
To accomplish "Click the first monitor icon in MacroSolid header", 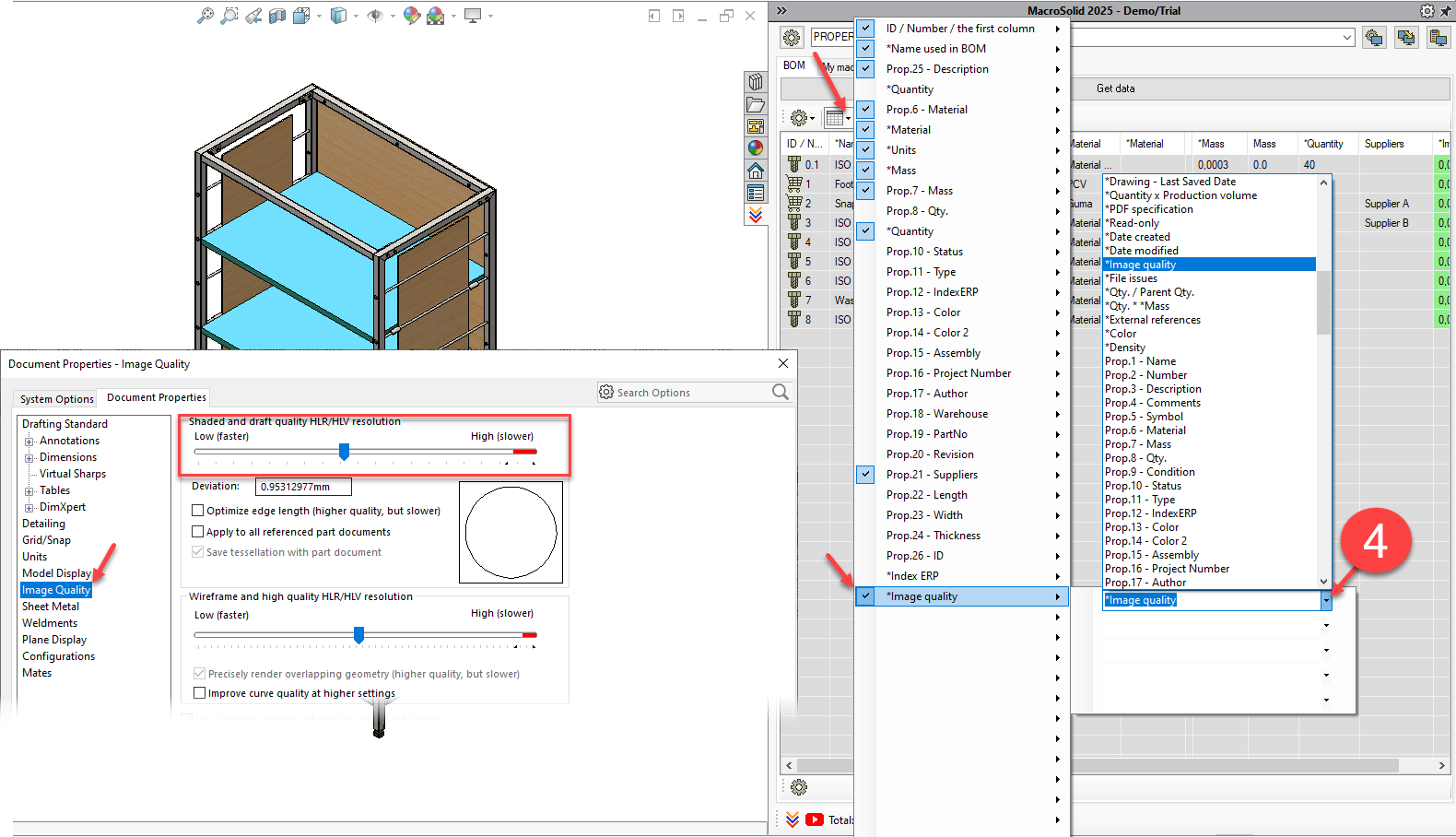I will 1375,38.
